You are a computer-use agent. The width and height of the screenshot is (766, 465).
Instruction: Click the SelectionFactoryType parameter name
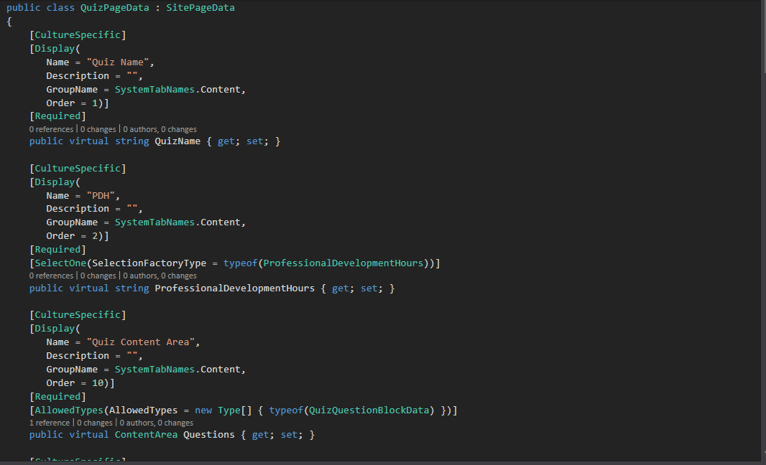coord(149,263)
